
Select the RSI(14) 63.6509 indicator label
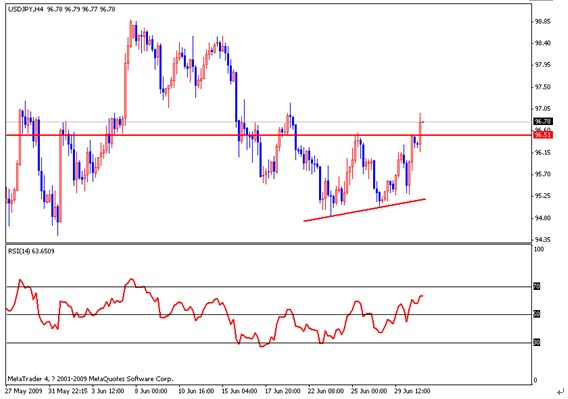[x=31, y=251]
